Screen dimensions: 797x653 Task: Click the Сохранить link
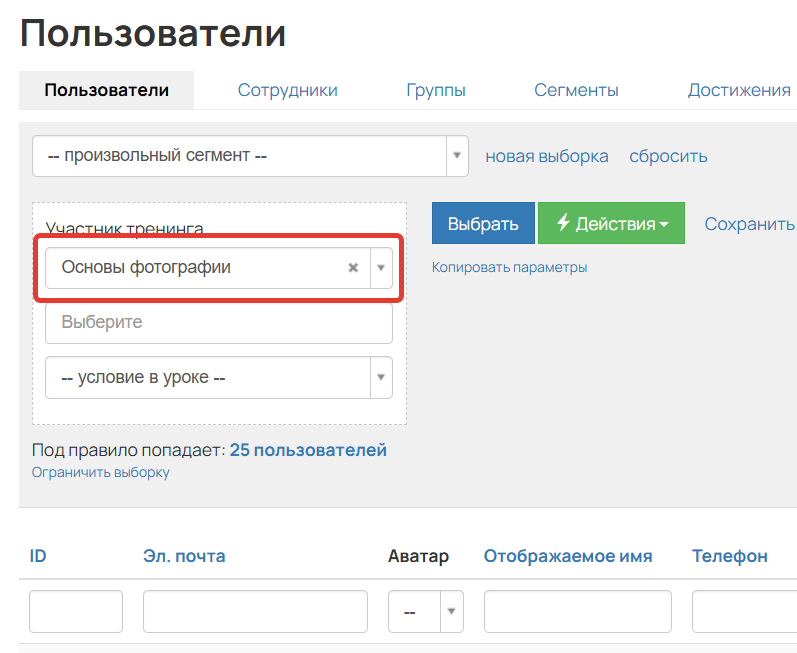pyautogui.click(x=749, y=224)
